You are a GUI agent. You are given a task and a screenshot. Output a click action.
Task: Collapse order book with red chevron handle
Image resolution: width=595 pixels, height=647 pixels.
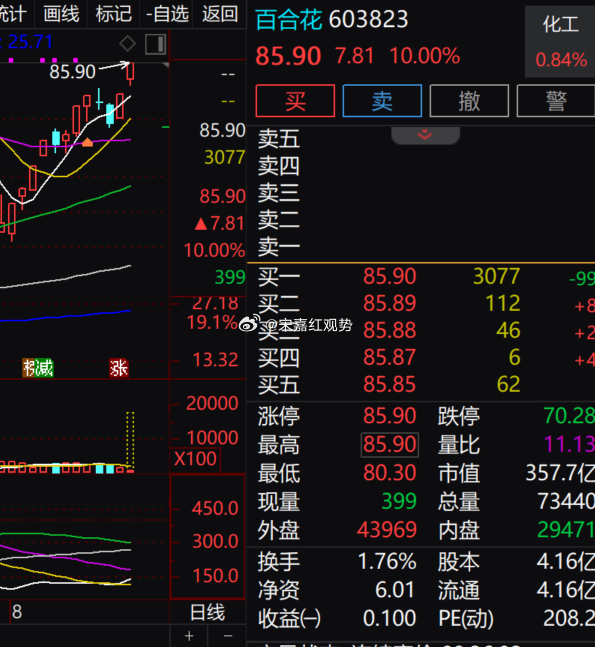(425, 135)
